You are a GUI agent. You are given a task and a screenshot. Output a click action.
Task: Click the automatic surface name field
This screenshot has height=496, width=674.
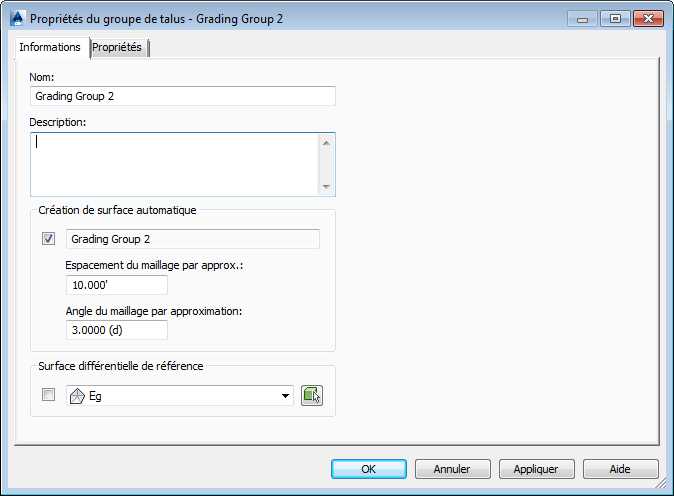[x=192, y=239]
